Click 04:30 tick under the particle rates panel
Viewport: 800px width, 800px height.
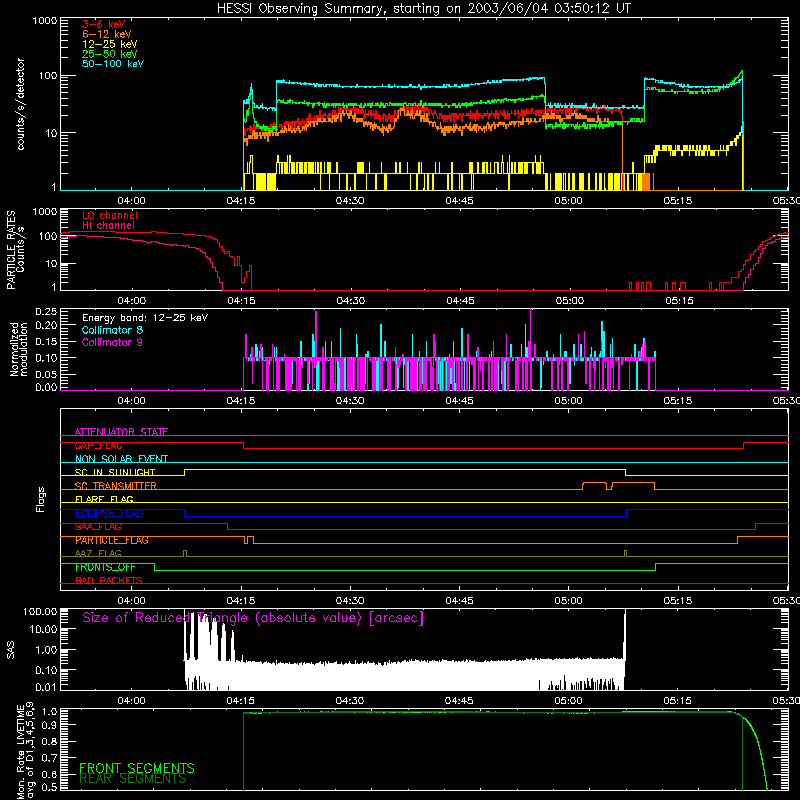pos(351,301)
